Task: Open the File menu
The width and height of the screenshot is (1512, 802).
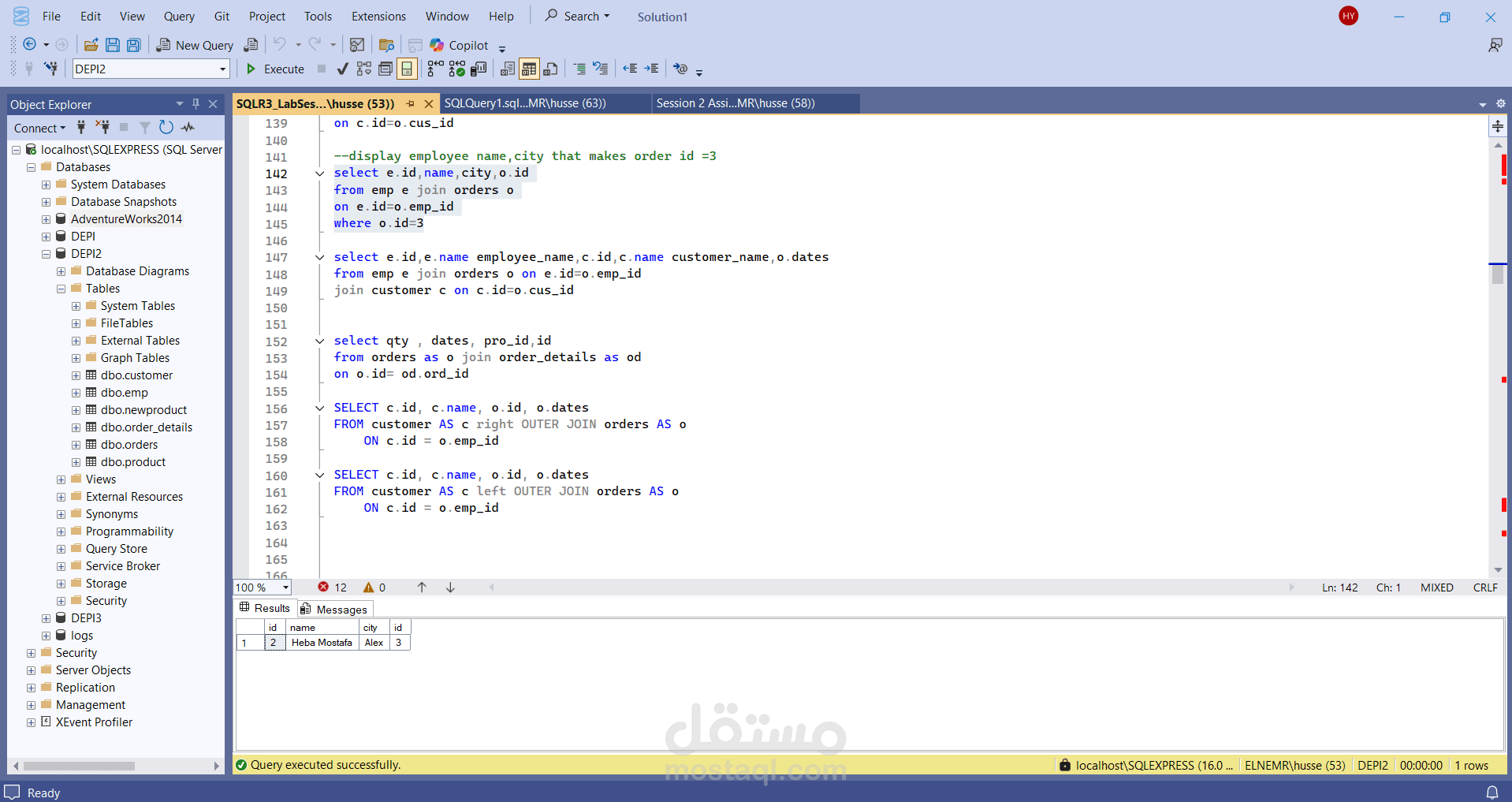Action: (x=51, y=16)
